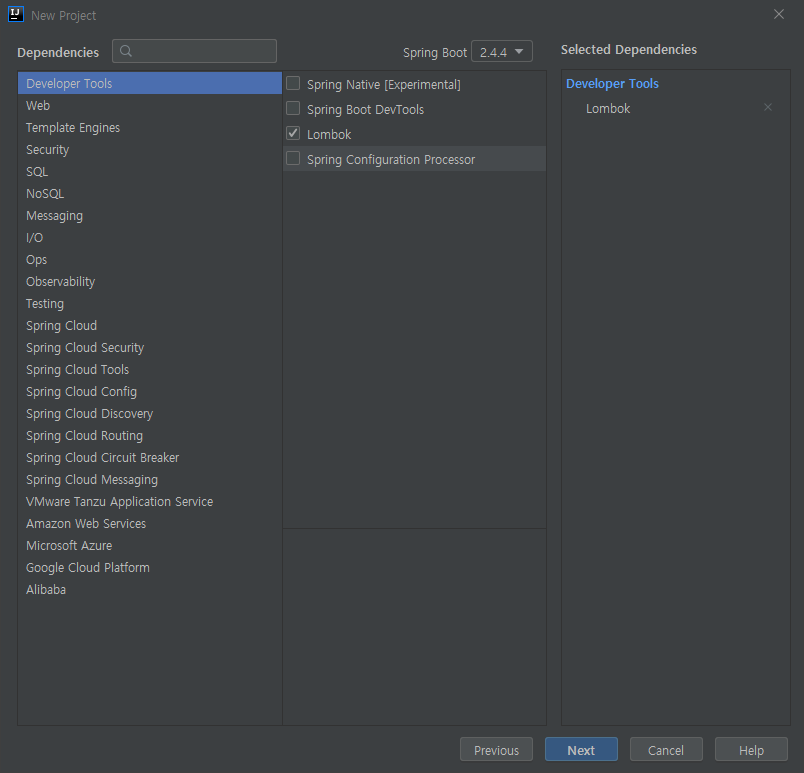The image size is (804, 773).
Task: Choose Spring Cloud Circuit Breaker category
Action: coord(150,458)
